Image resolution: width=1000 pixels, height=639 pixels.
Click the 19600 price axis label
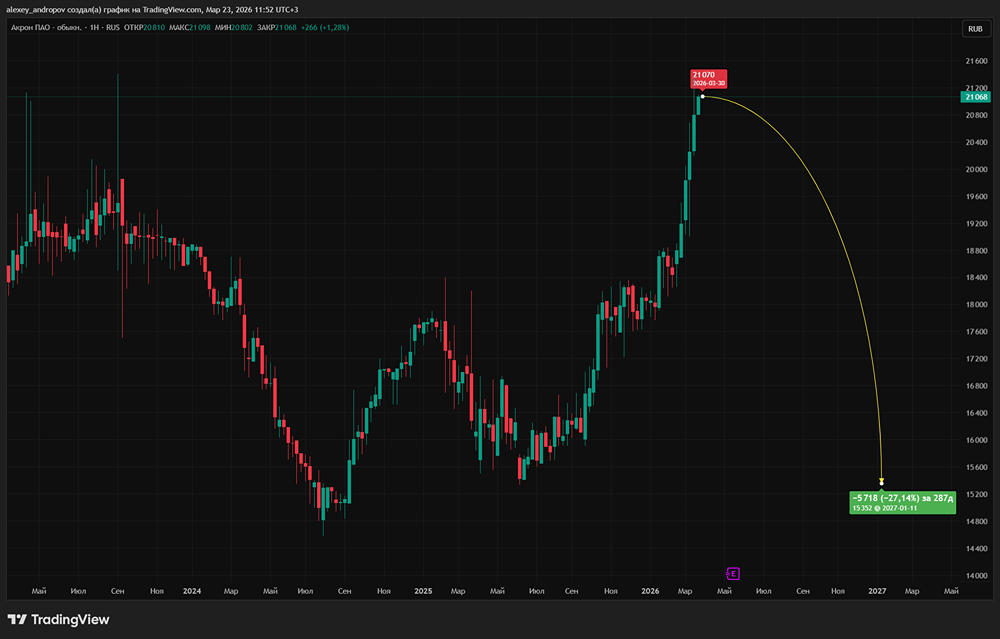tap(976, 196)
